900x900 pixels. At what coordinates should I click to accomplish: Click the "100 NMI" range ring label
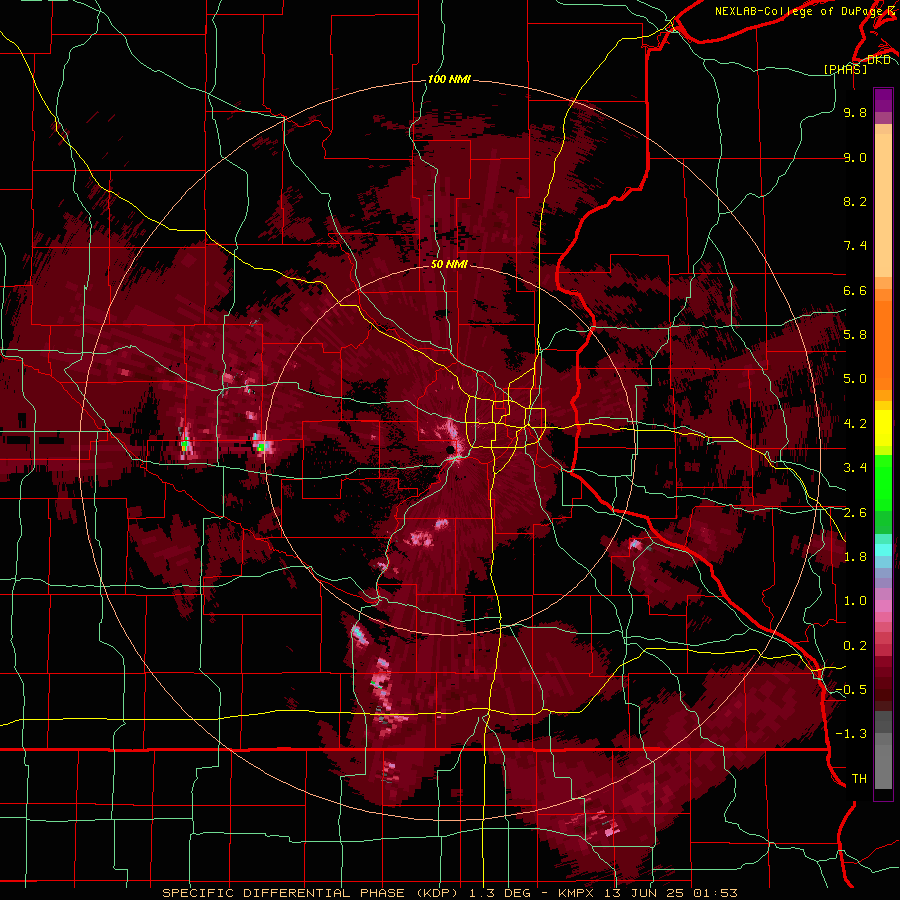click(449, 79)
